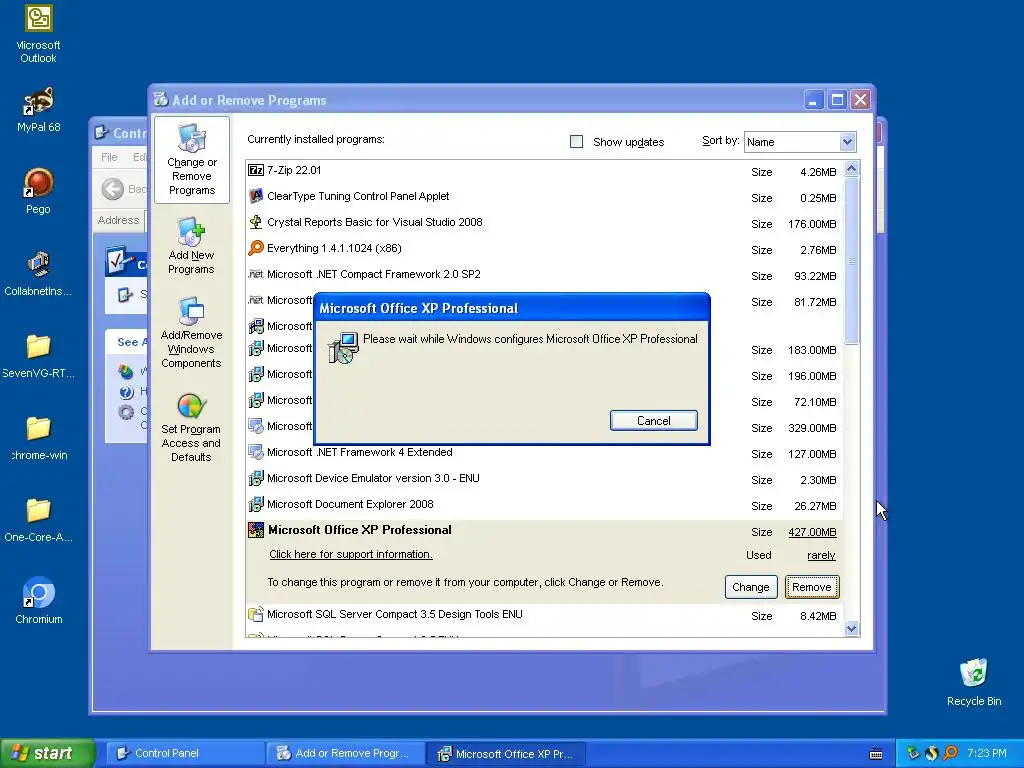Click the Start button
The image size is (1024, 768).
point(47,753)
